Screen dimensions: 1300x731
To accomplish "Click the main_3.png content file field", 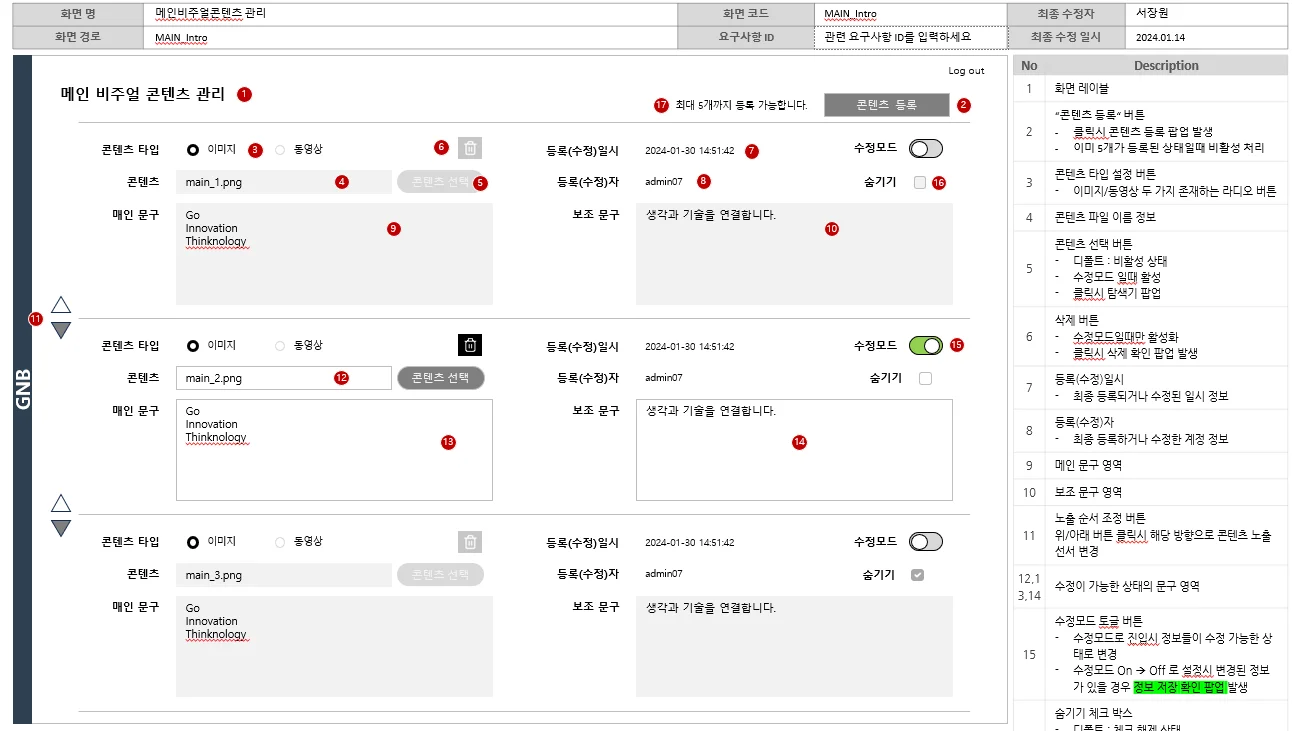I will tap(284, 575).
